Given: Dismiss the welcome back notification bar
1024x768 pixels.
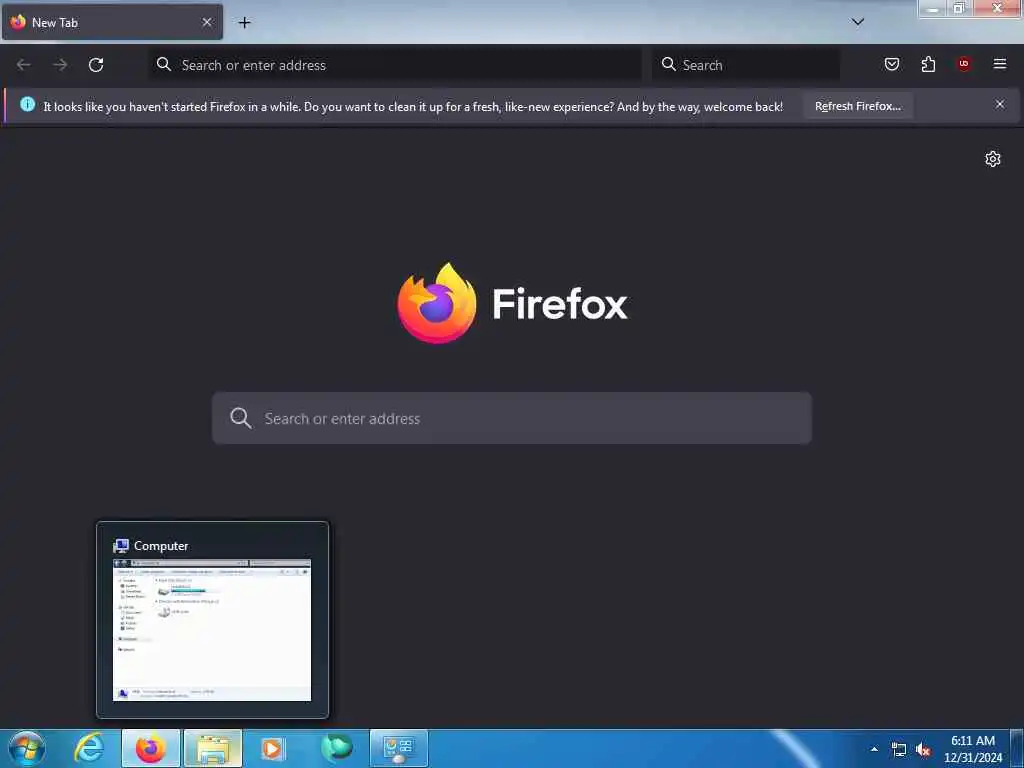Looking at the screenshot, I should pos(1000,104).
